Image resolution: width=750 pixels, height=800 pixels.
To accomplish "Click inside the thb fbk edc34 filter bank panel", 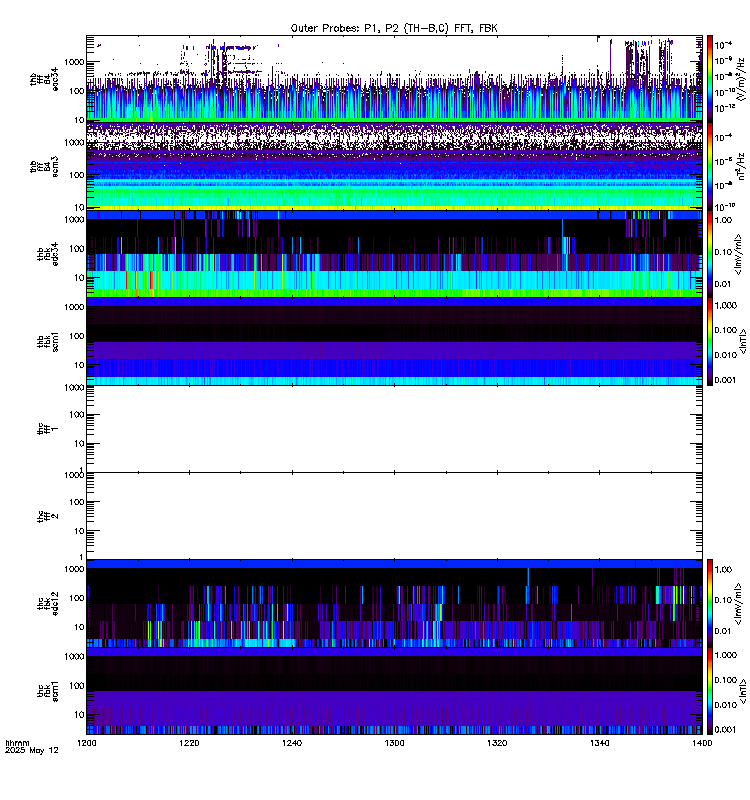I will (394, 254).
